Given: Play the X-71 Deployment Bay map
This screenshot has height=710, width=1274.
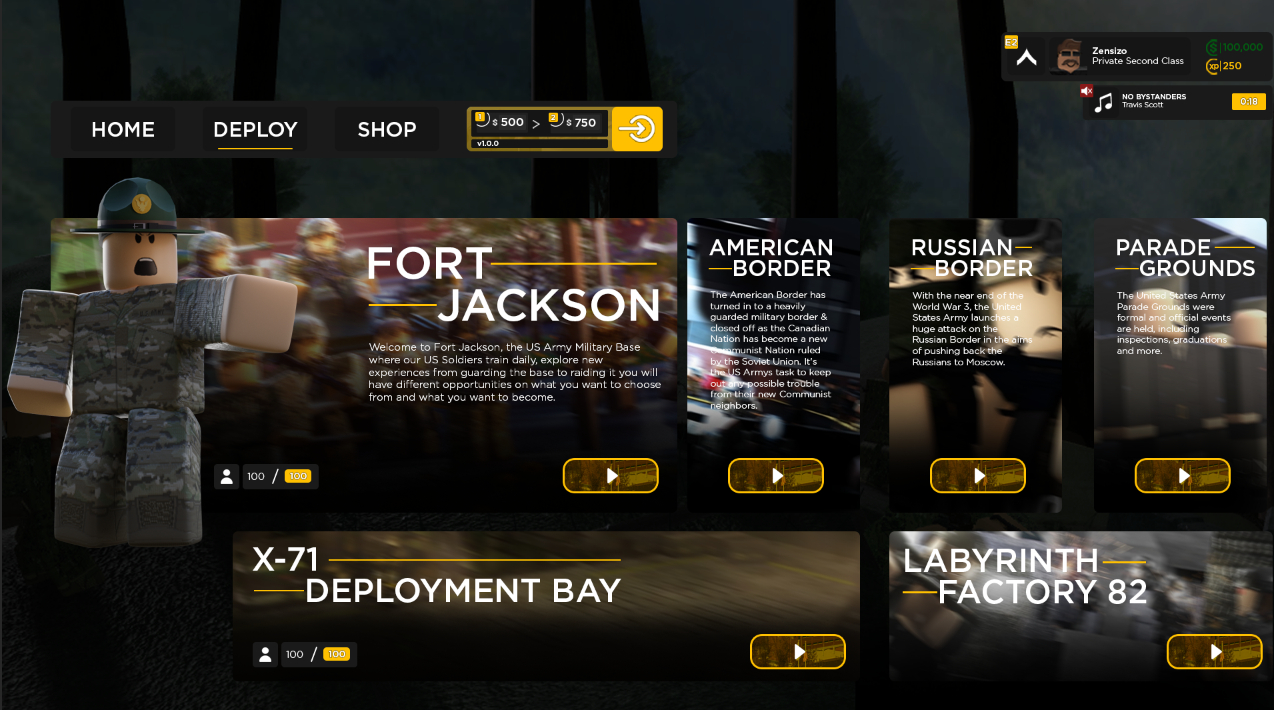Looking at the screenshot, I should click(x=798, y=652).
